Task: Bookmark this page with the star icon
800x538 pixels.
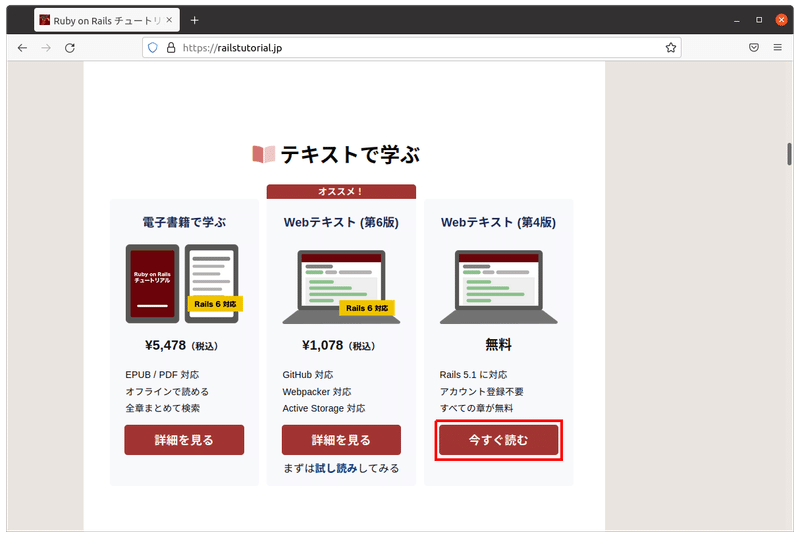Action: 670,48
